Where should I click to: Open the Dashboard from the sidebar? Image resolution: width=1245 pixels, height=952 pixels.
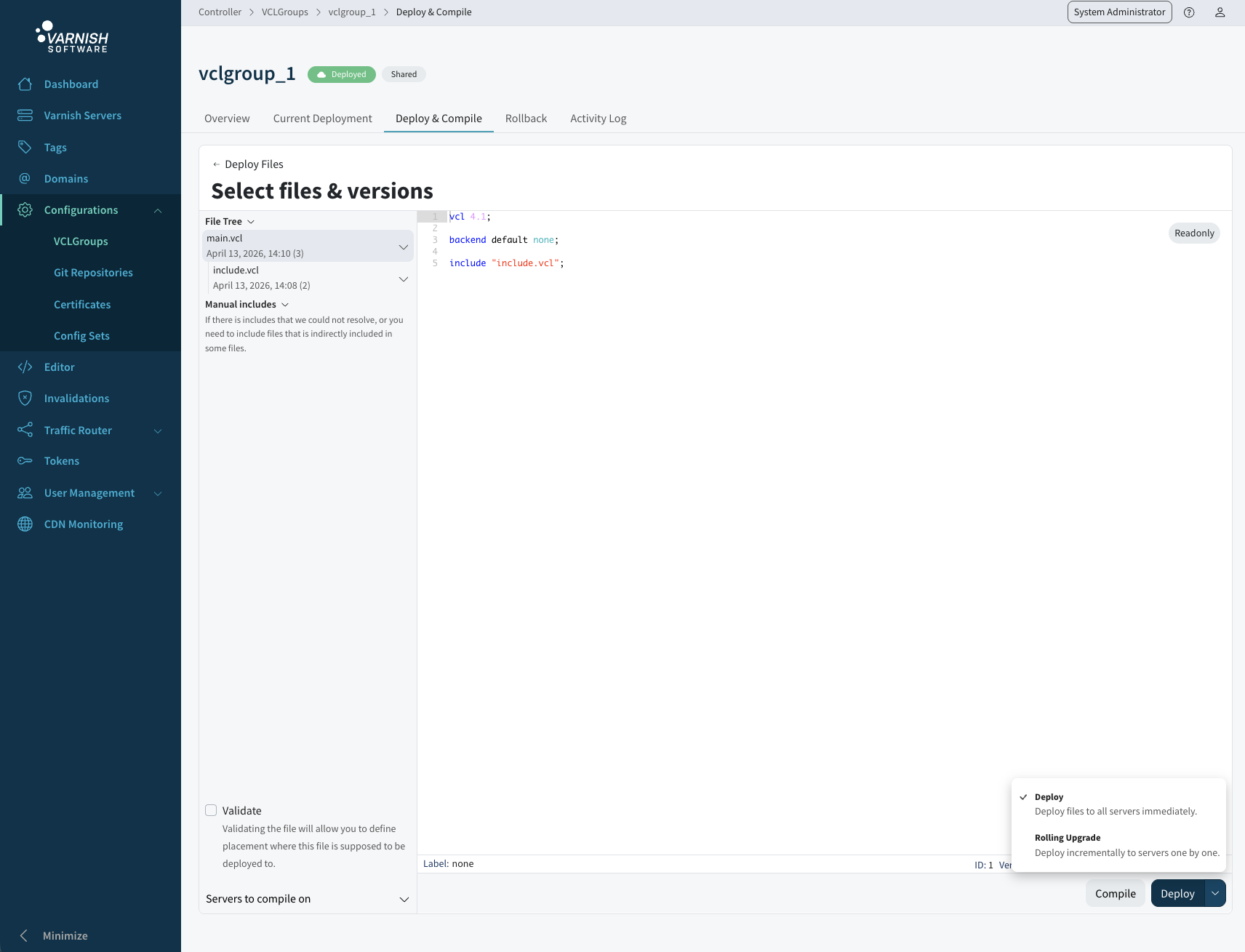71,84
